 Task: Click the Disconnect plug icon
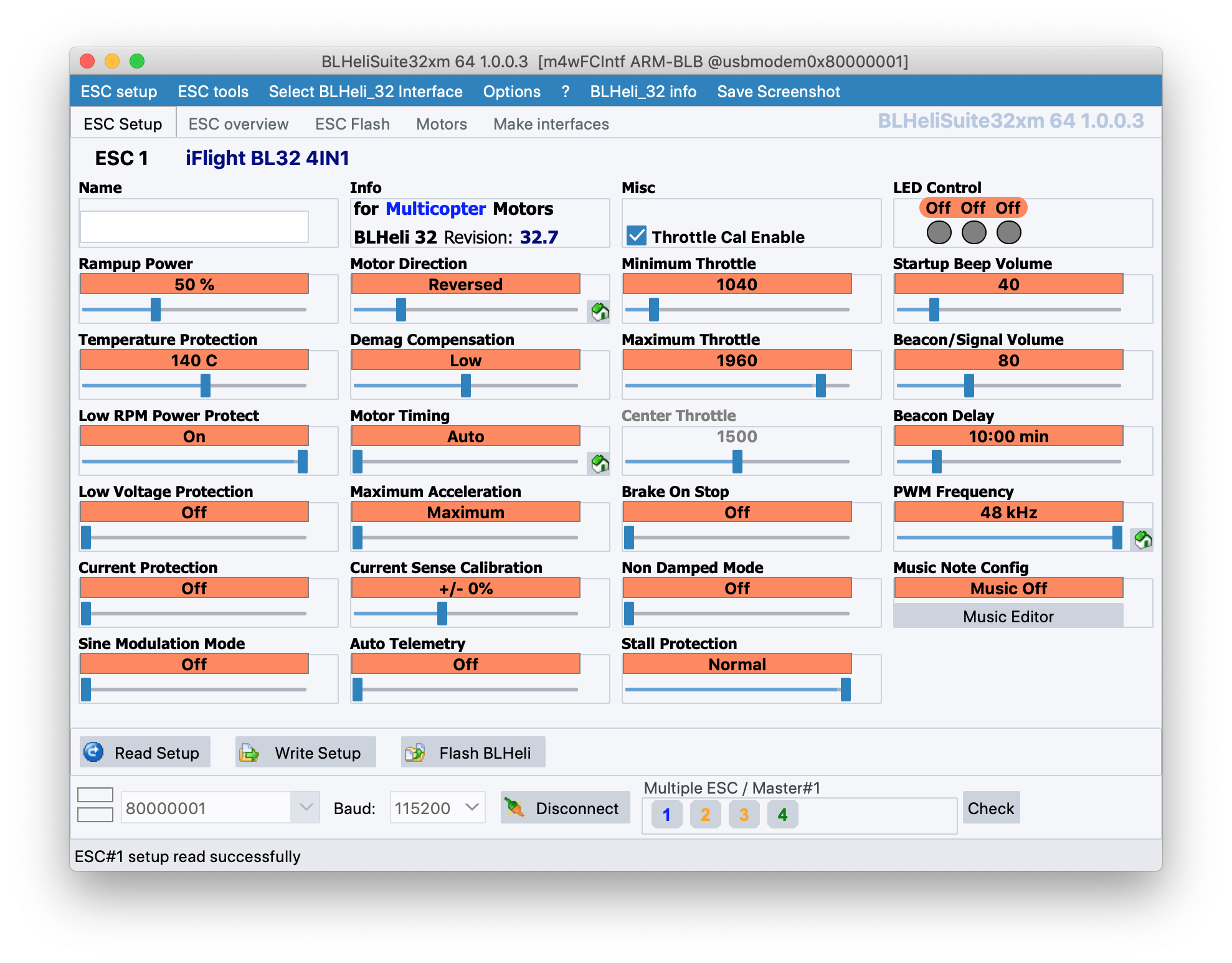pos(514,807)
